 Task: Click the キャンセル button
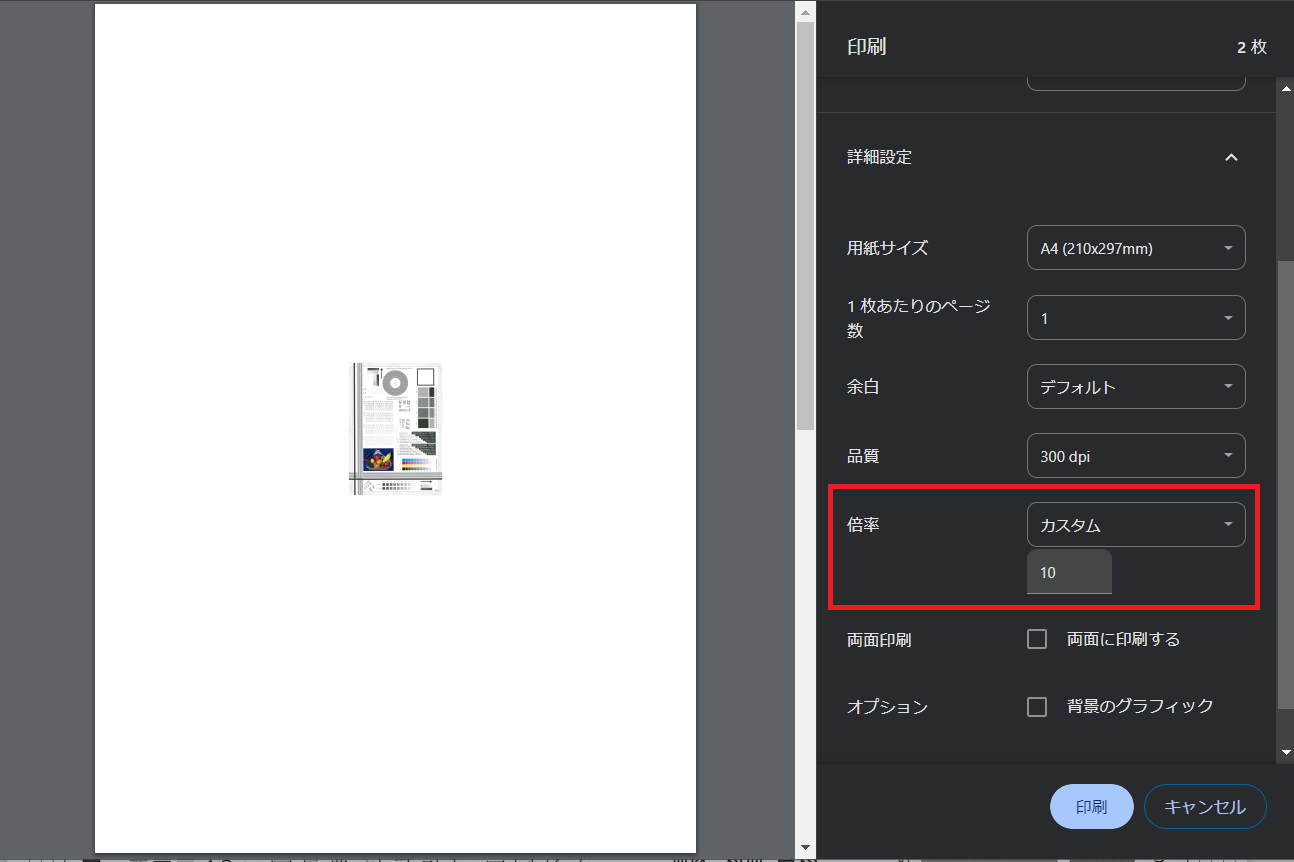[1205, 807]
